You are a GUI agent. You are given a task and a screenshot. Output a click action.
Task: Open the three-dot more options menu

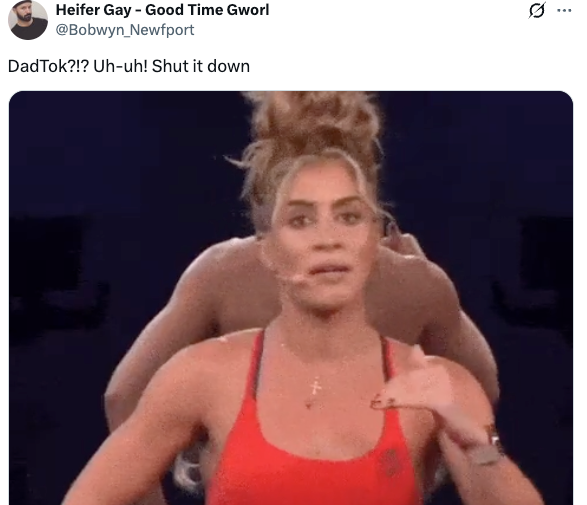coord(564,10)
